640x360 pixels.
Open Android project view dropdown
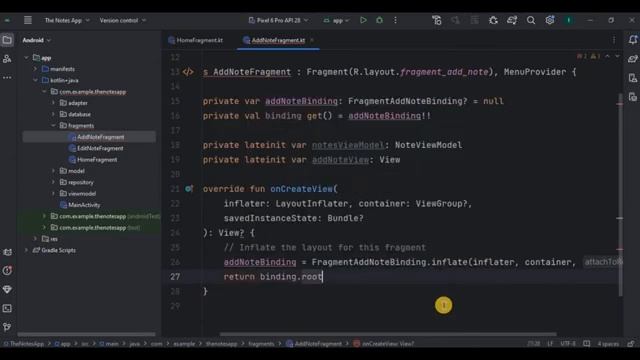[x=36, y=40]
